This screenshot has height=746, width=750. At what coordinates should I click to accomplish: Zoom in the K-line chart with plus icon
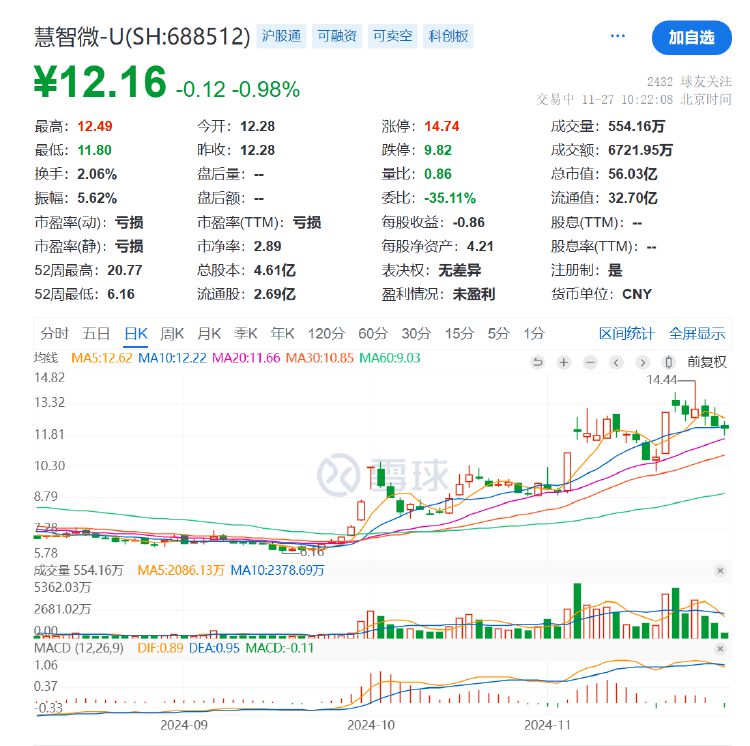tap(564, 362)
